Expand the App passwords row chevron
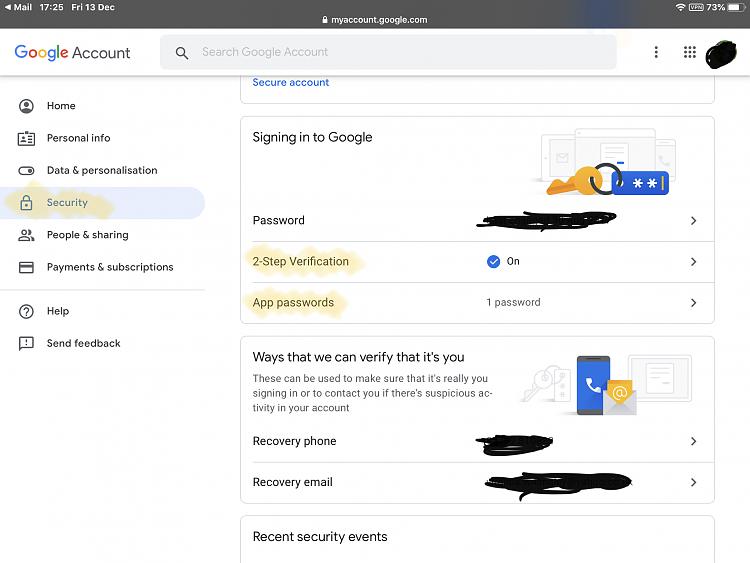Image resolution: width=750 pixels, height=563 pixels. pyautogui.click(x=693, y=303)
